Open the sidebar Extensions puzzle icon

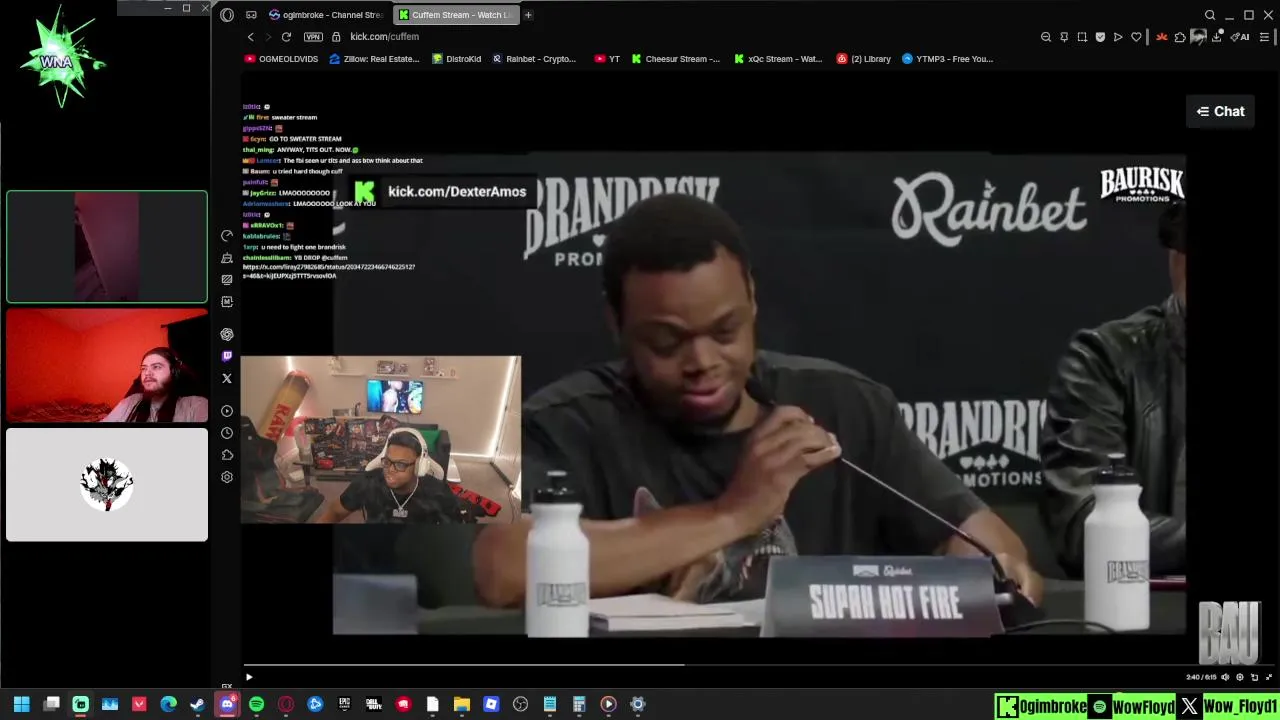pos(227,455)
